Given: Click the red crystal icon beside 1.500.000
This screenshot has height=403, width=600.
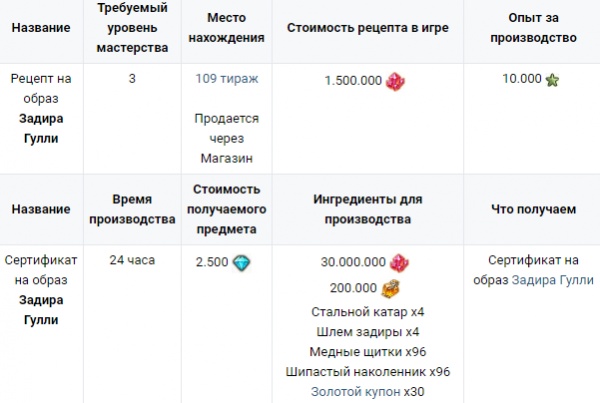Looking at the screenshot, I should pos(395,81).
